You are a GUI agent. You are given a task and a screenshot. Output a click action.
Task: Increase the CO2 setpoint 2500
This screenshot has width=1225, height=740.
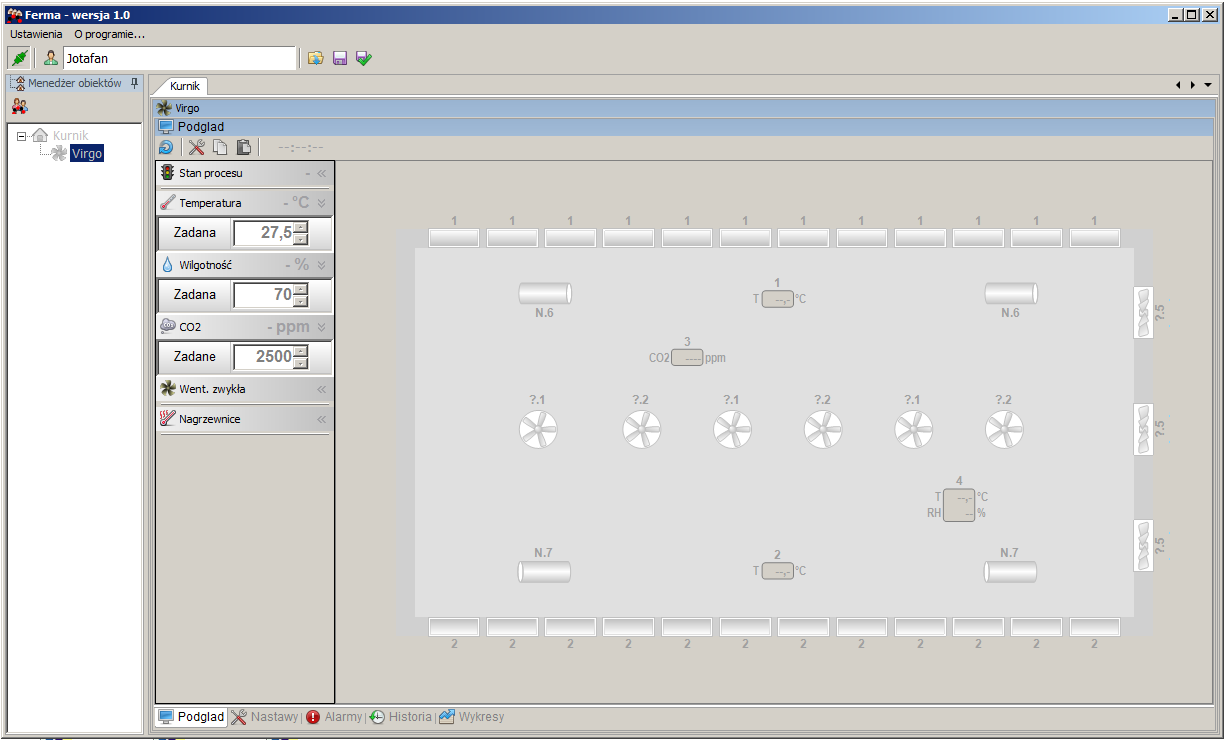(x=300, y=352)
